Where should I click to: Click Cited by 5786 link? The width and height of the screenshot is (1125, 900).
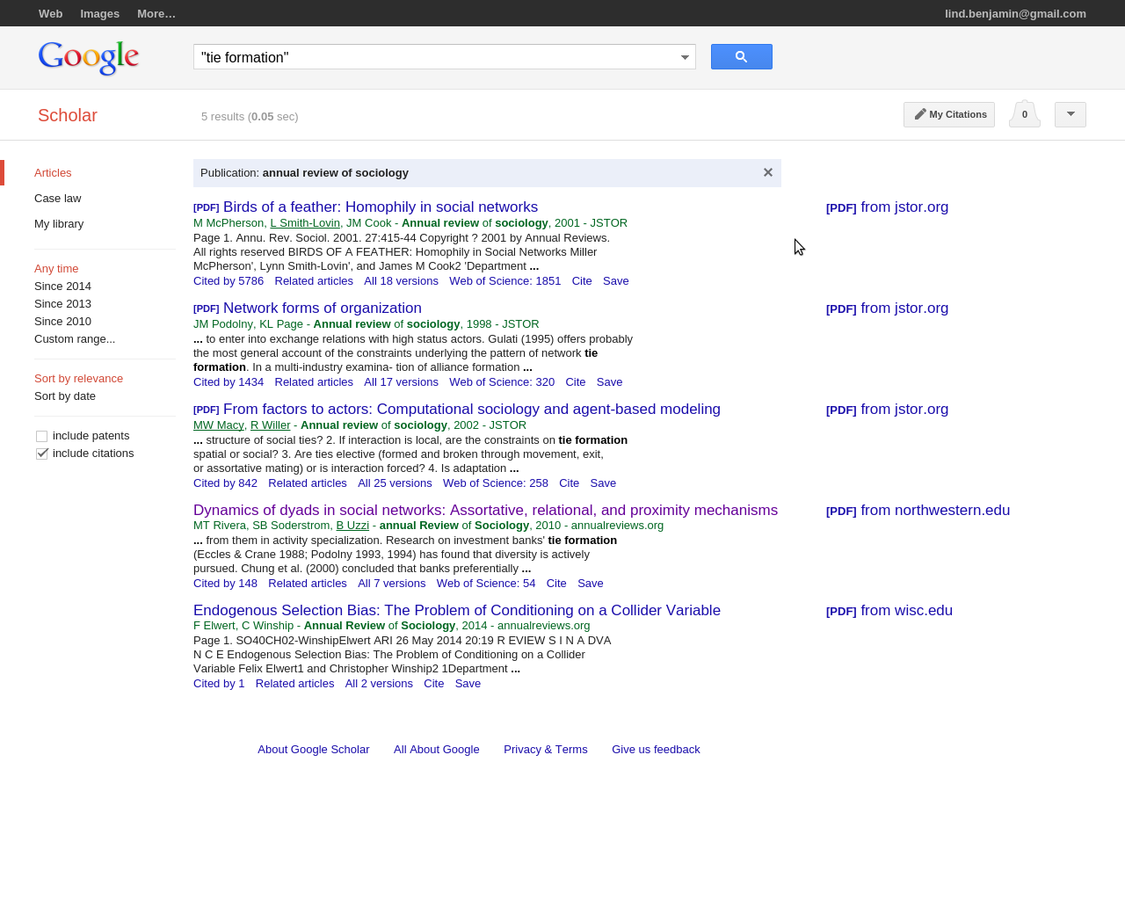pos(228,281)
